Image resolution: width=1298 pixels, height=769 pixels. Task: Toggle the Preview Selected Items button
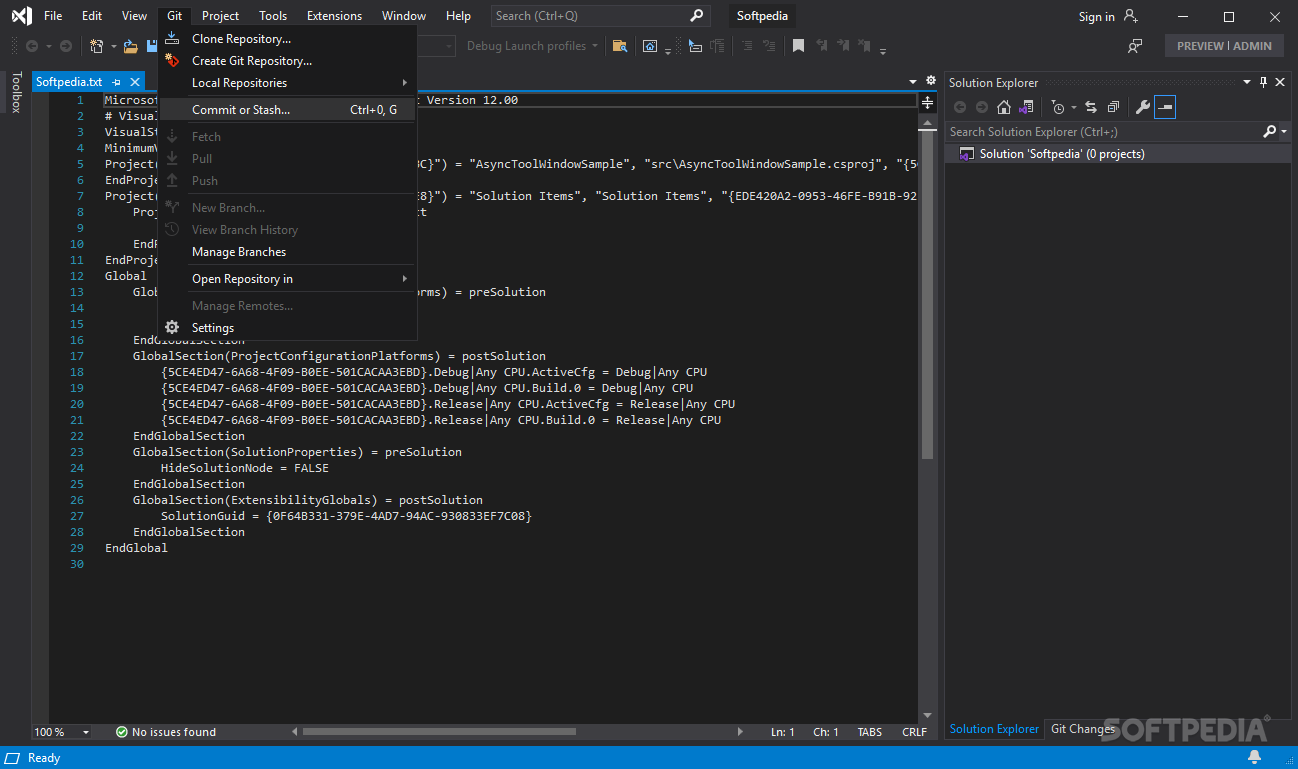tap(1165, 107)
